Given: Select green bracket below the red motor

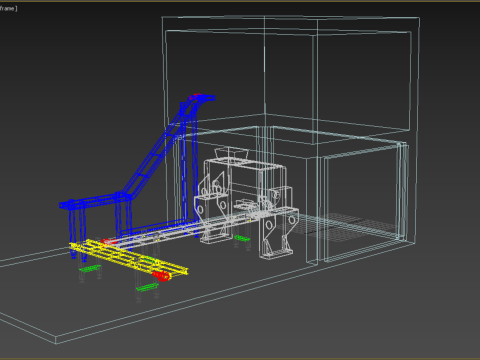Looking at the screenshot, I should click(x=147, y=287).
